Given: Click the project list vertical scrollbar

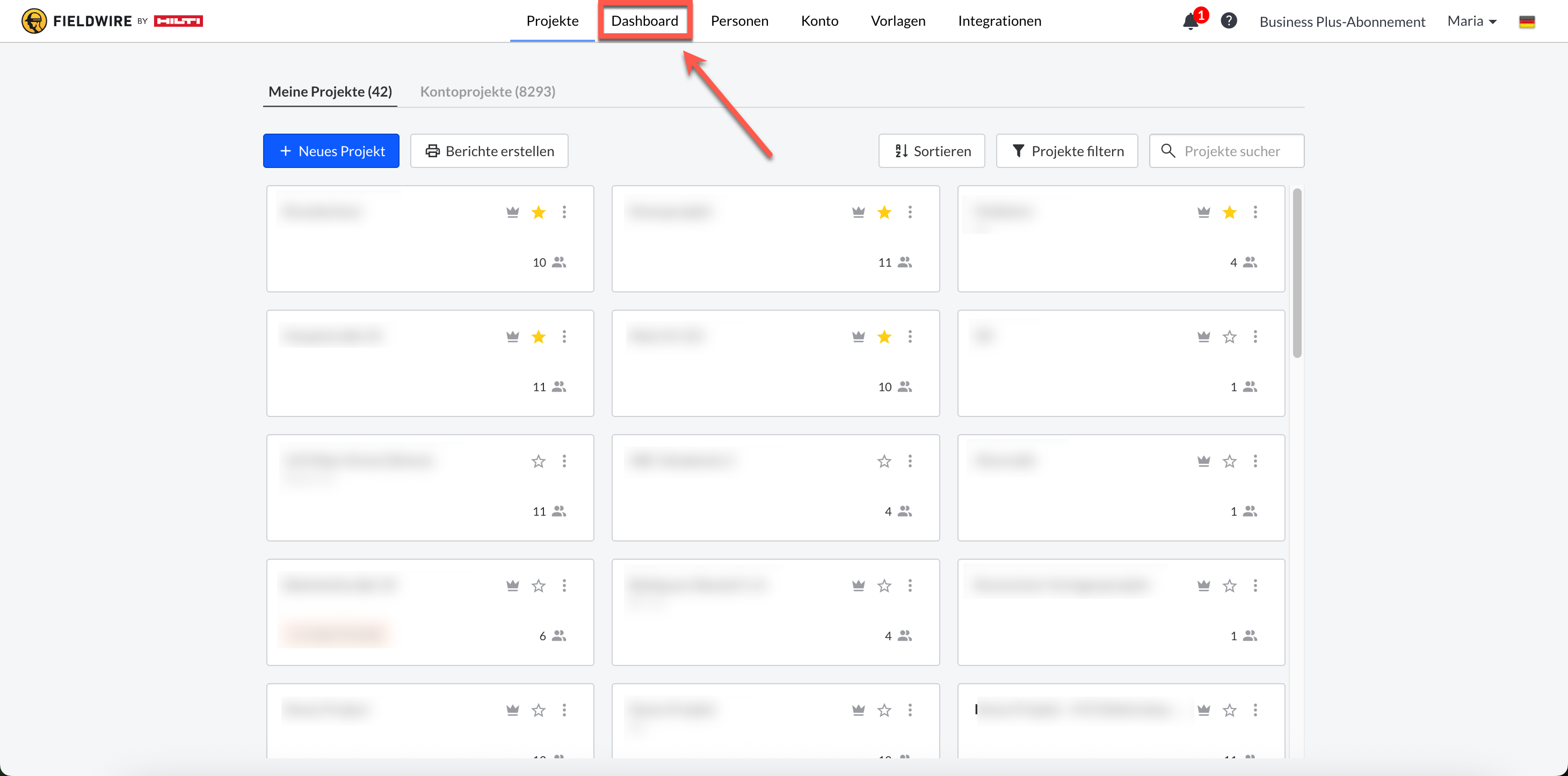Looking at the screenshot, I should click(x=1296, y=274).
